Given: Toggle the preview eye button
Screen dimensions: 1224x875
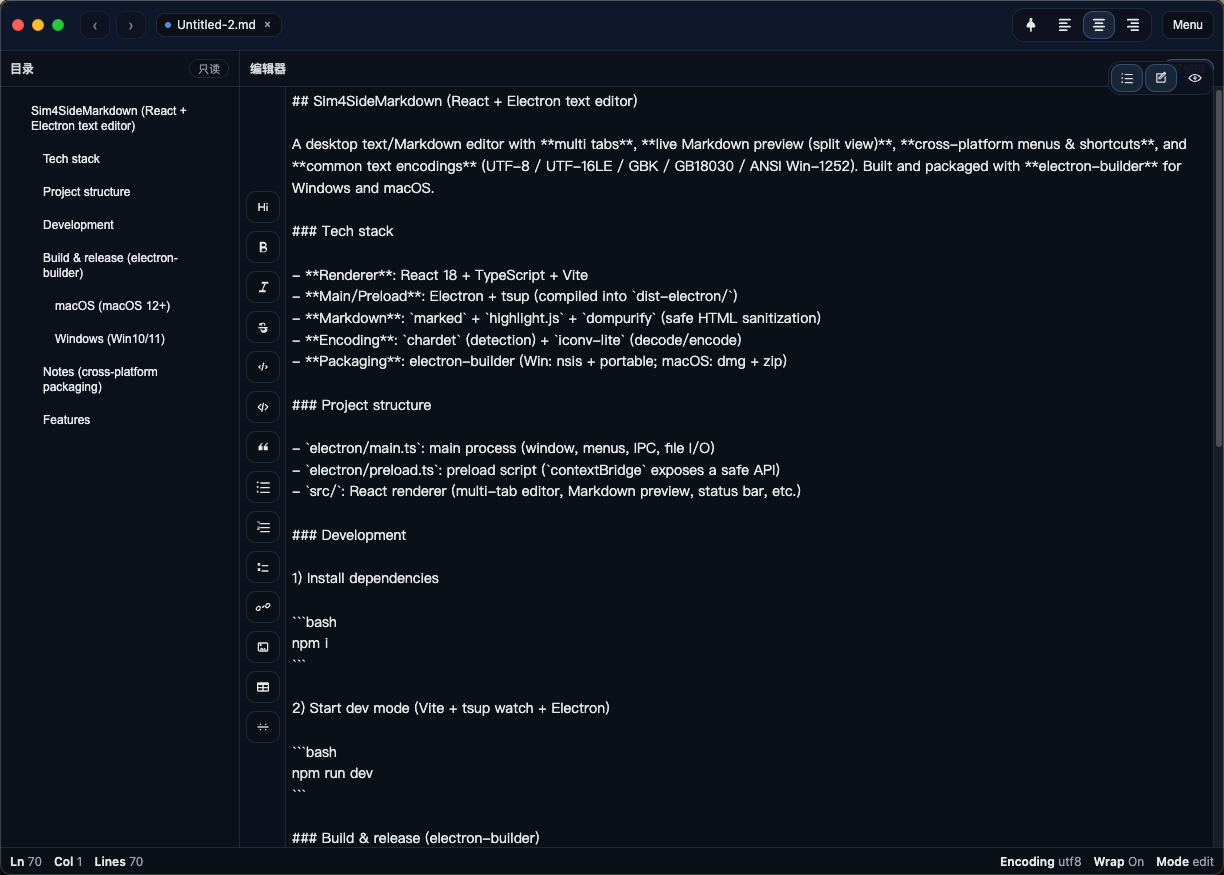Looking at the screenshot, I should 1195,78.
